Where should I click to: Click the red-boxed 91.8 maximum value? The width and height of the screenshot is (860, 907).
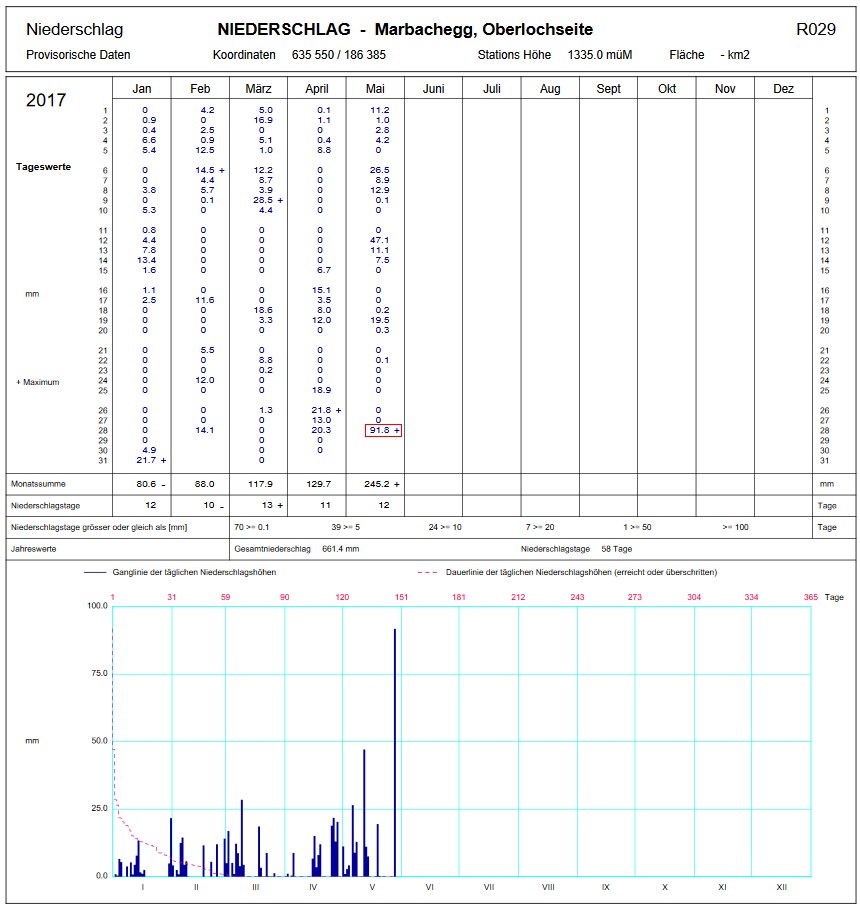[x=383, y=430]
